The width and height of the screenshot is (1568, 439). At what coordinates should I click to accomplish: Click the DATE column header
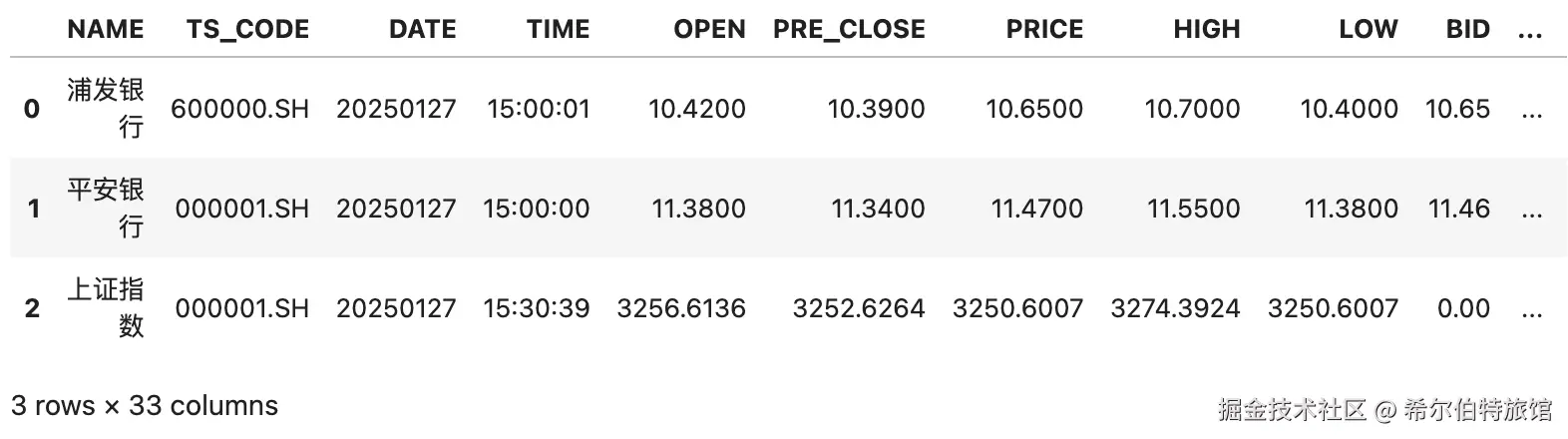tap(423, 30)
